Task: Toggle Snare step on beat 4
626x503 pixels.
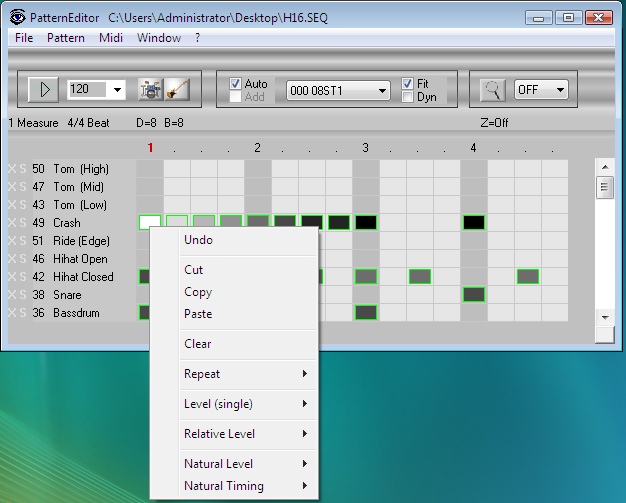Action: [474, 295]
